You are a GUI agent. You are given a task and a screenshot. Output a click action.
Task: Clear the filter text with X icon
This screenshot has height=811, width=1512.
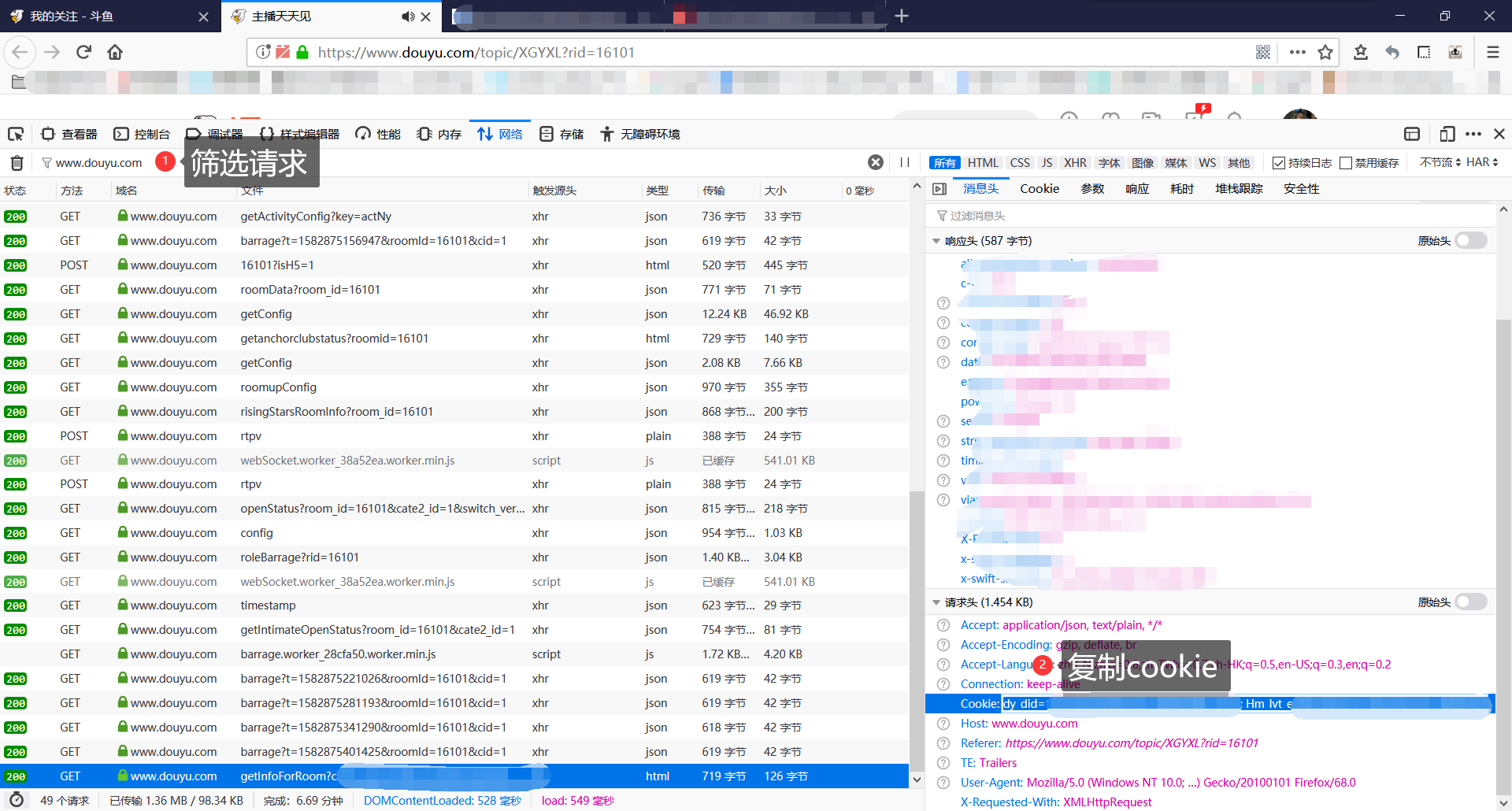(x=875, y=162)
